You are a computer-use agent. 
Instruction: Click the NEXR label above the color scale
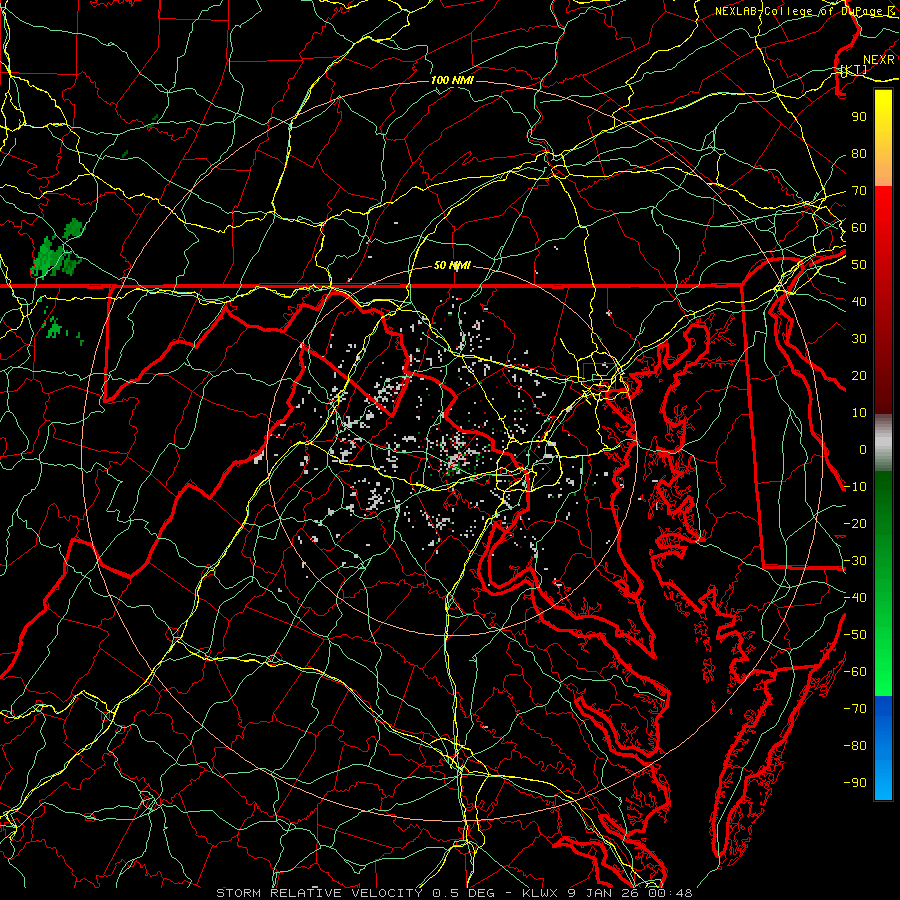click(x=879, y=60)
